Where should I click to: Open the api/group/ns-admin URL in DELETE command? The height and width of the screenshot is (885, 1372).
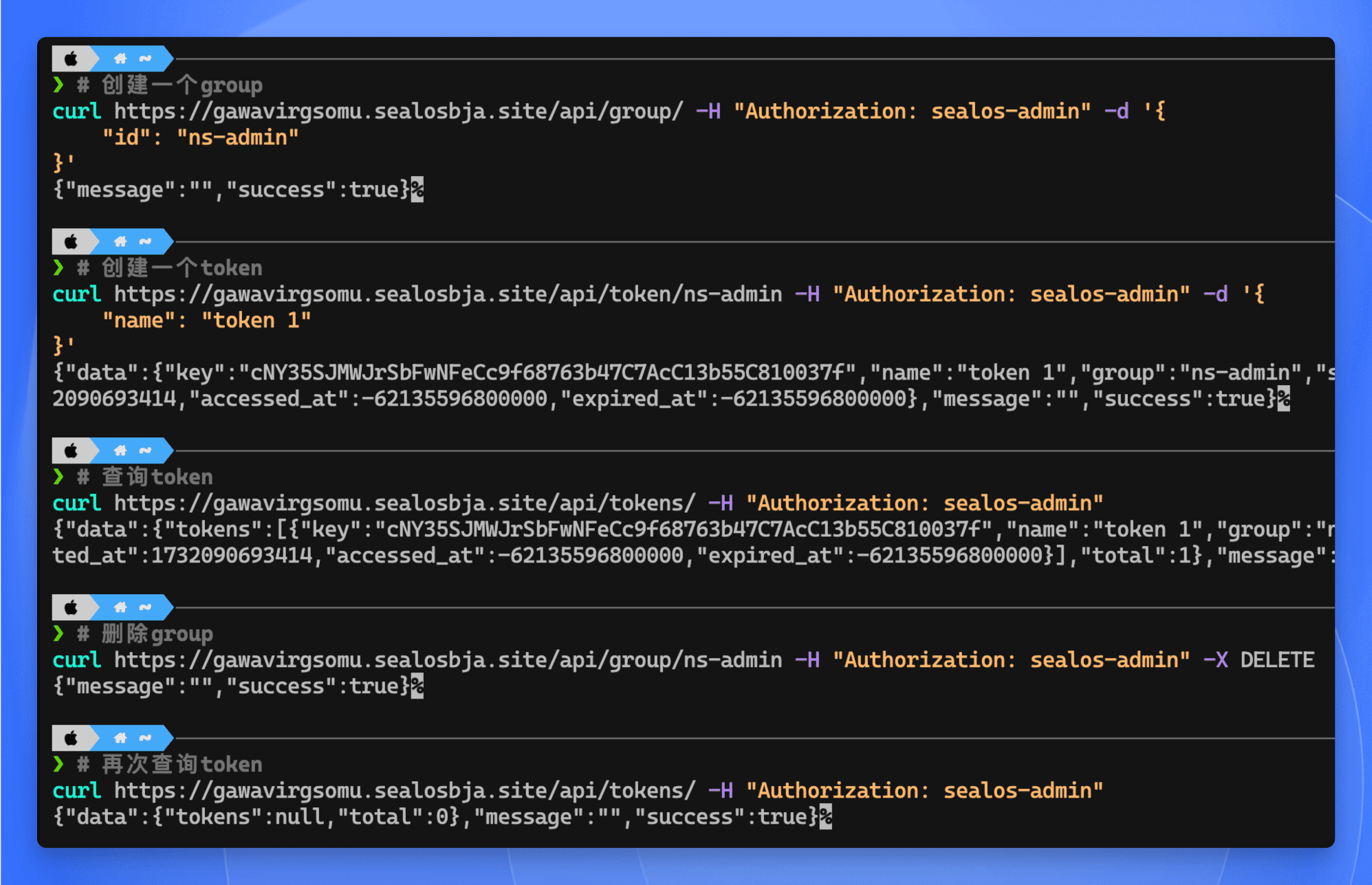click(x=448, y=660)
